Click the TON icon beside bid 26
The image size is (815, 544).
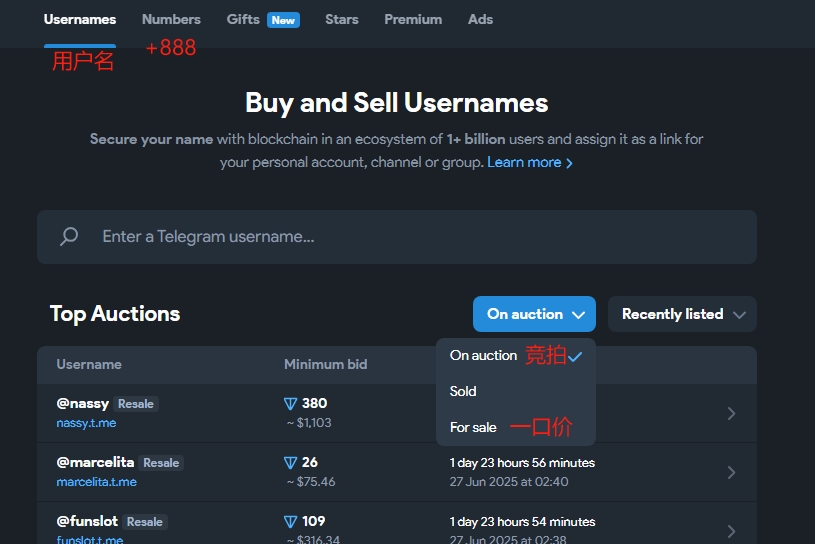(291, 462)
